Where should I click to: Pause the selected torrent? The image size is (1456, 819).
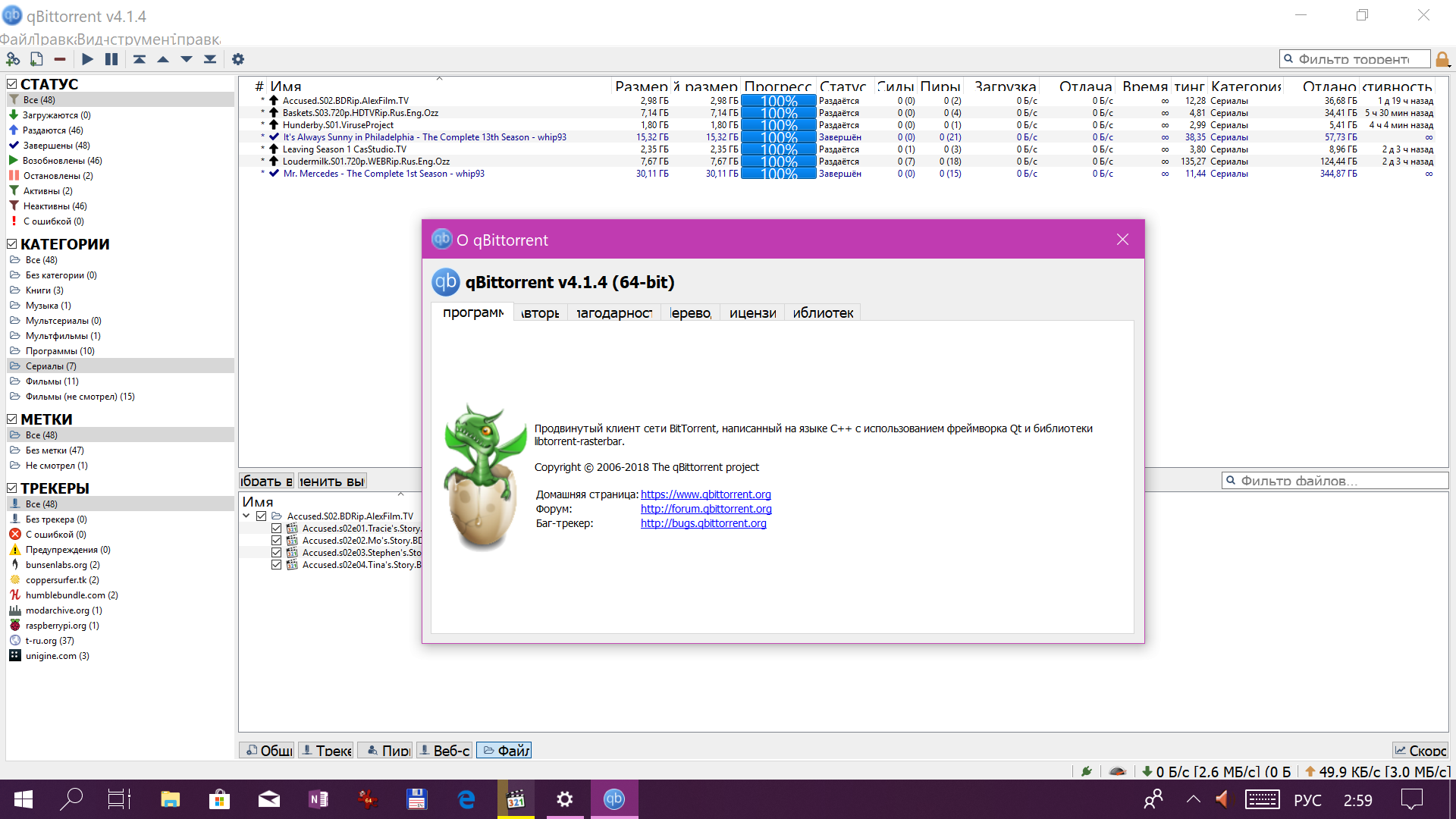pos(111,58)
